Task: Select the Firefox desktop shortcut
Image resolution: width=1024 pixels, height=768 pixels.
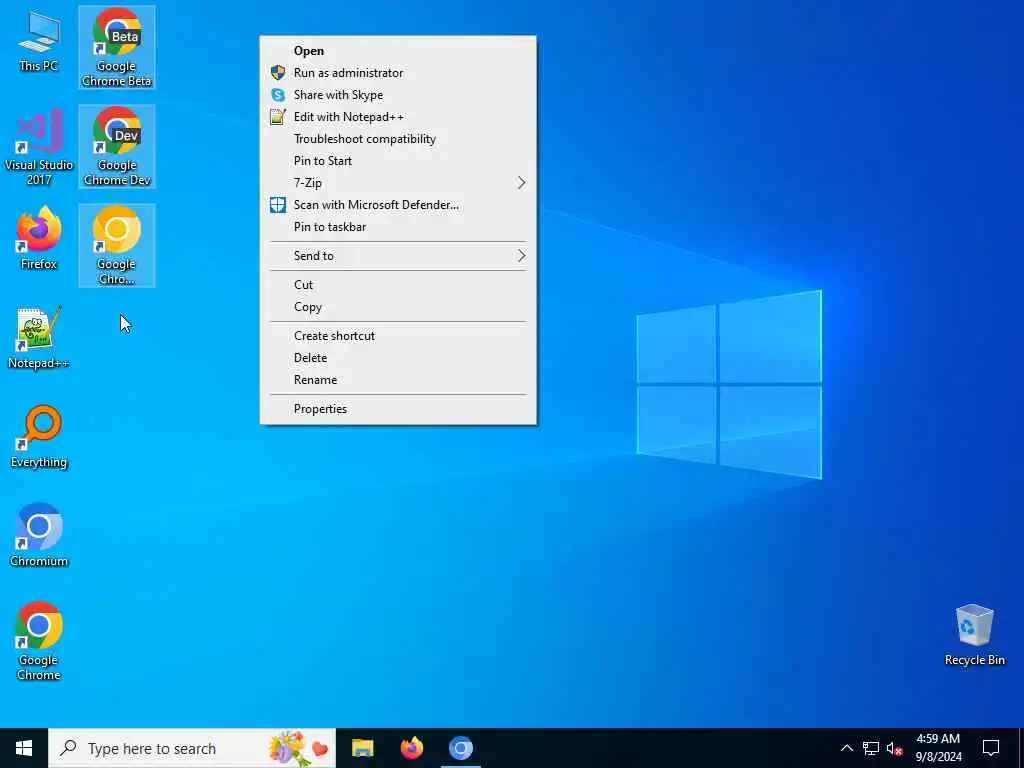Action: point(39,239)
